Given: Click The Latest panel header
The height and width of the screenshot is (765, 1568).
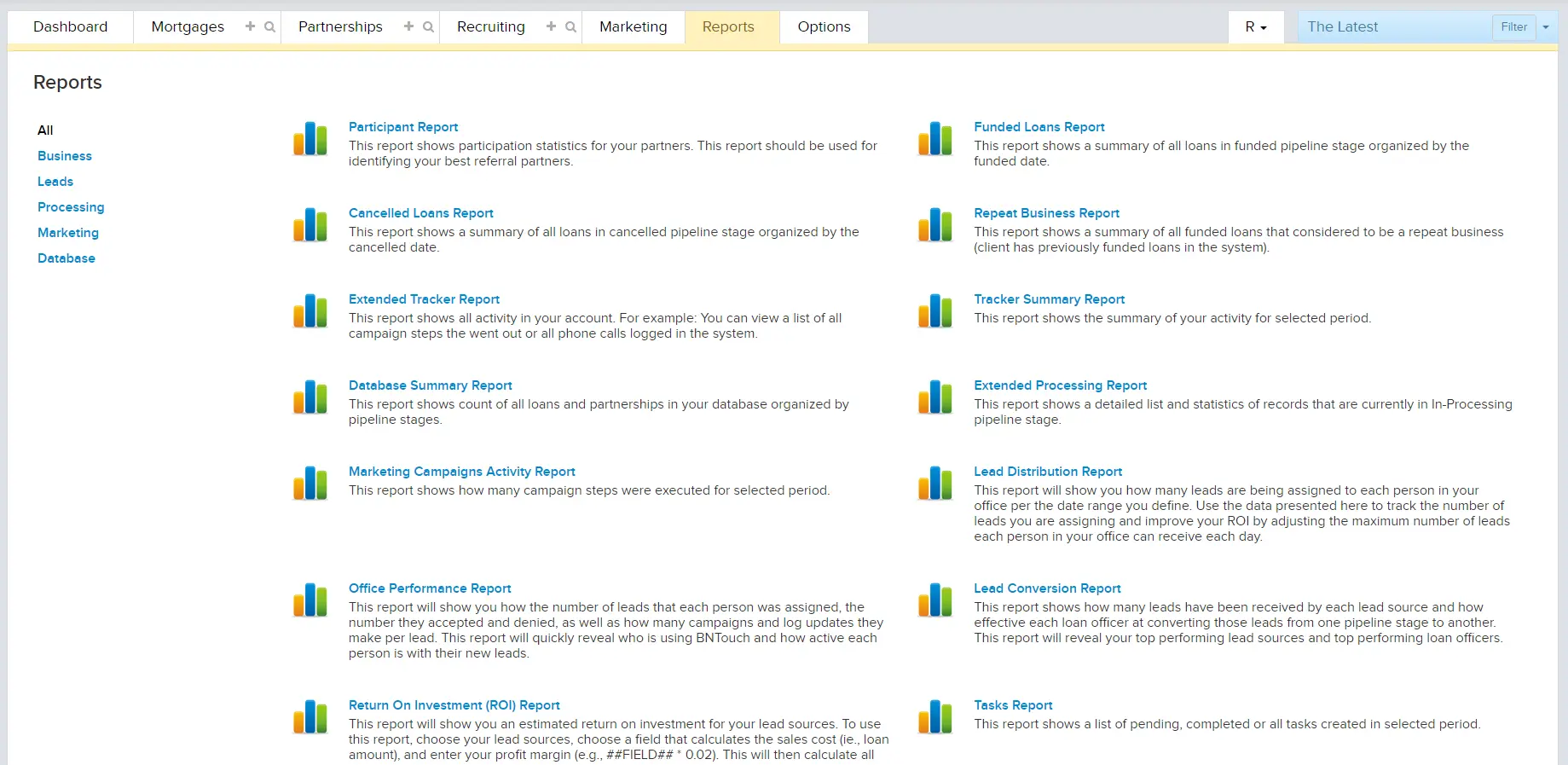Looking at the screenshot, I should (1343, 26).
